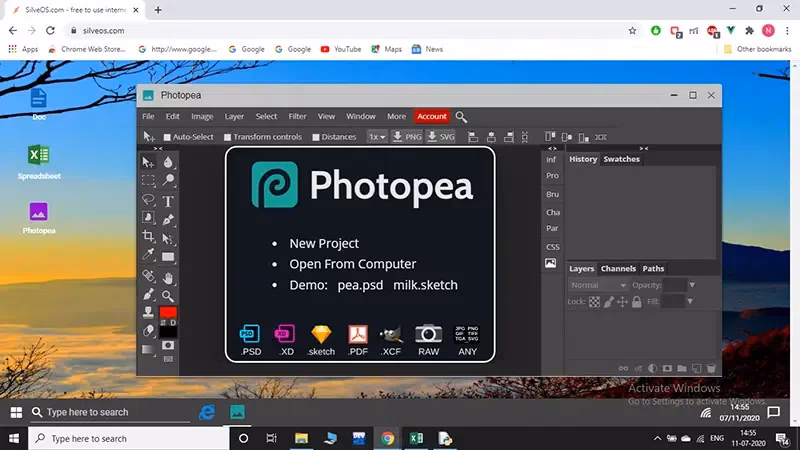800x450 pixels.
Task: Enable the Auto-Select checkbox
Action: tap(167, 137)
